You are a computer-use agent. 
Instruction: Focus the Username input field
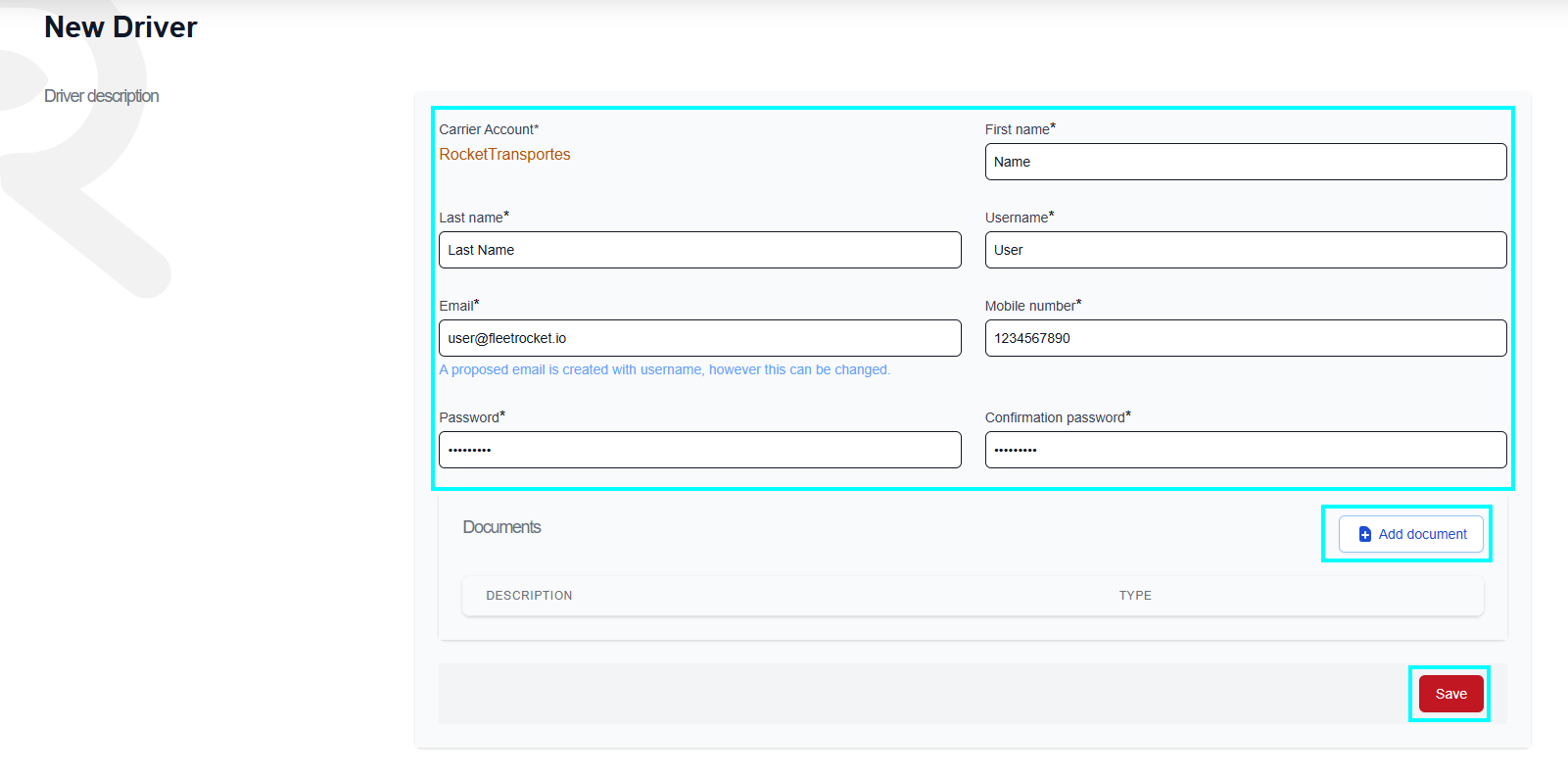click(x=1246, y=250)
